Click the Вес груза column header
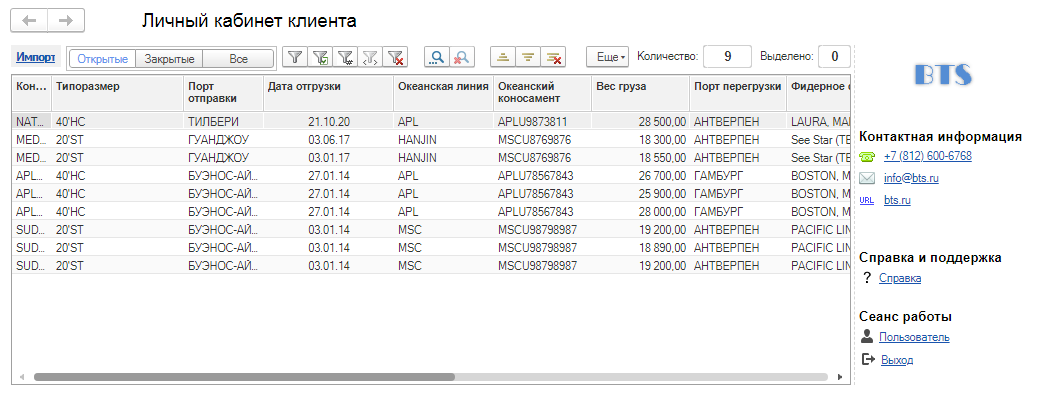Image resolution: width=1044 pixels, height=396 pixels. 640,93
